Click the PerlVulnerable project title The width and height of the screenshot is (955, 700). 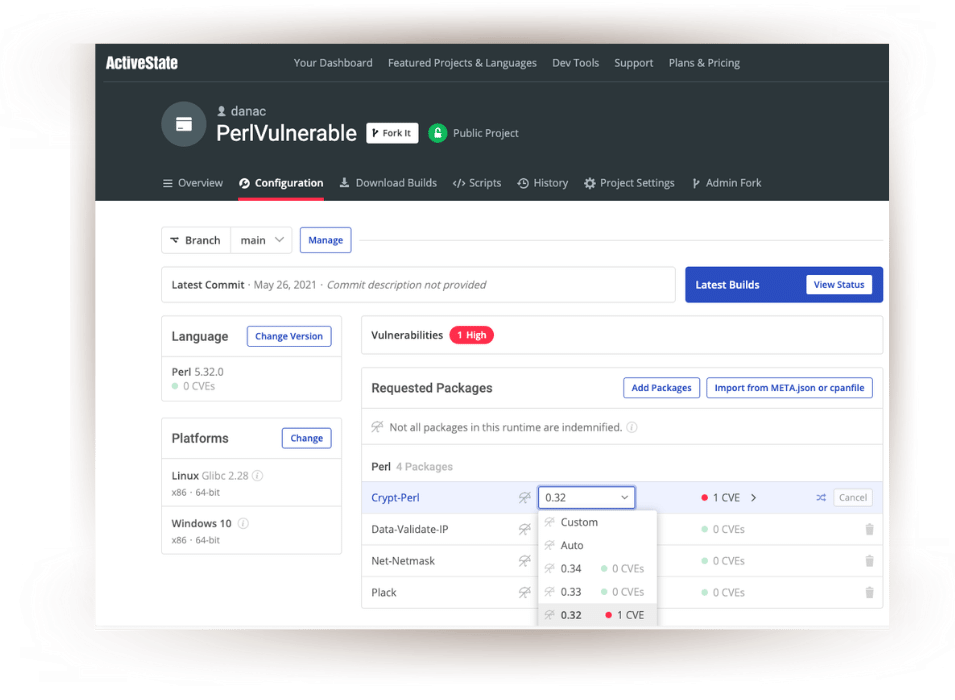pyautogui.click(x=286, y=133)
